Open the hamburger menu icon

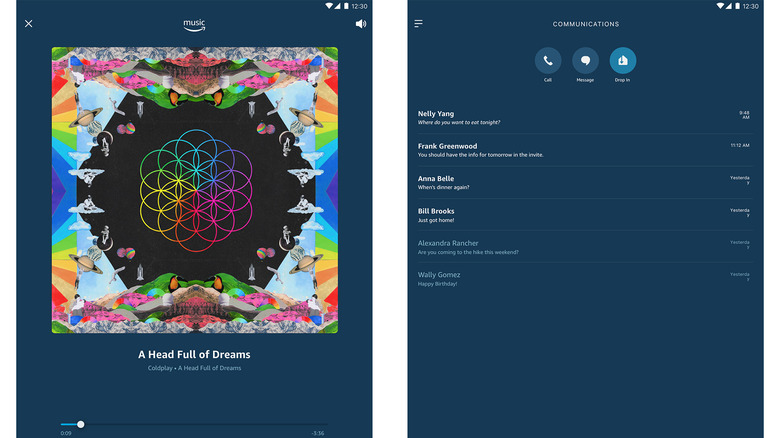tap(418, 23)
